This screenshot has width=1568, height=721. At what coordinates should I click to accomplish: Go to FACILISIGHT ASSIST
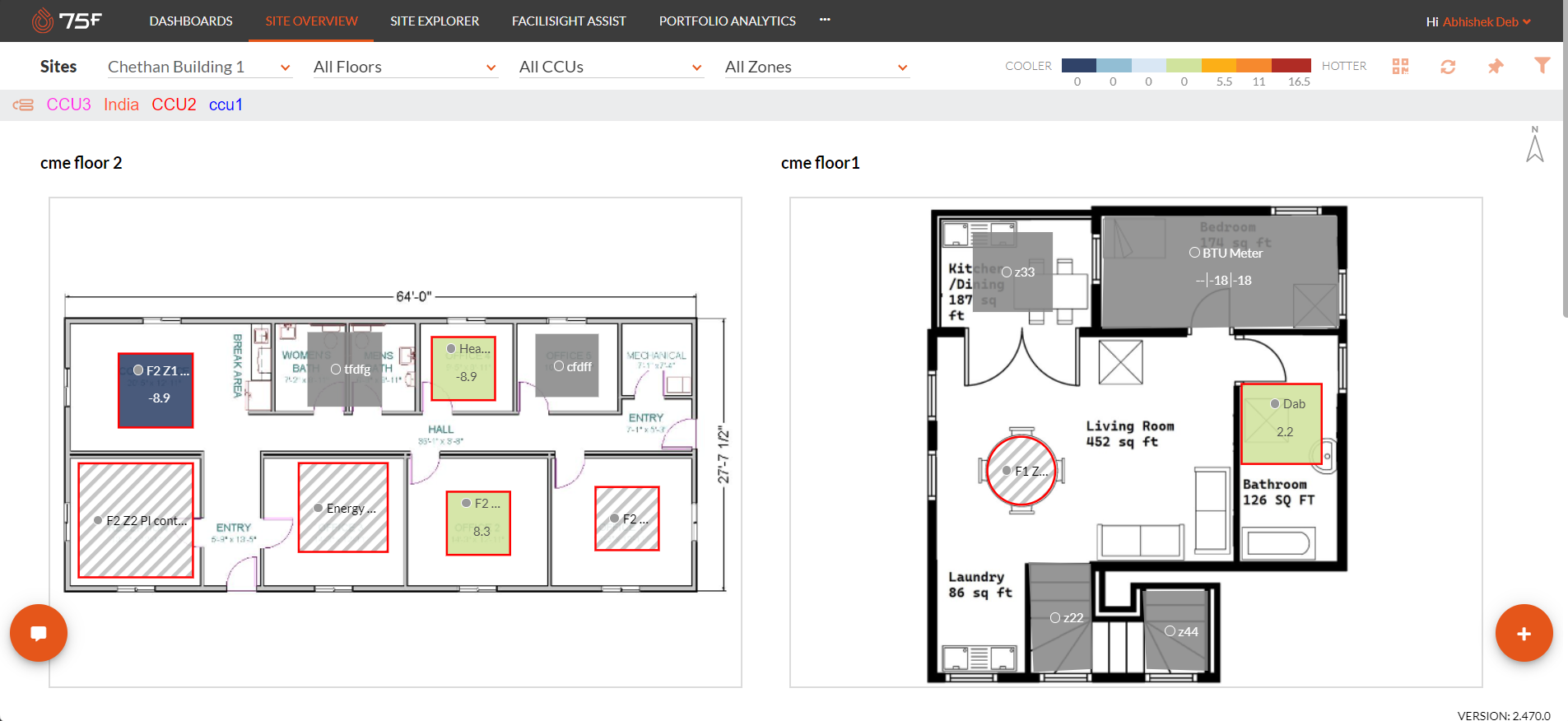(x=569, y=21)
